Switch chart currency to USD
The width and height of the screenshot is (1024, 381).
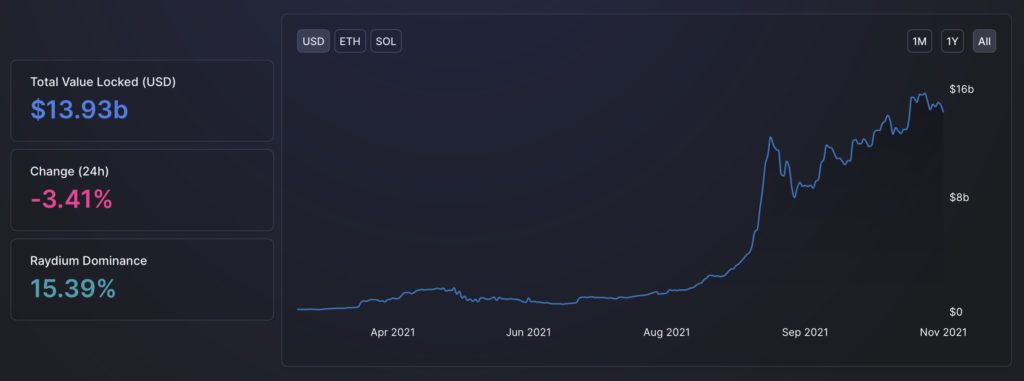(x=313, y=41)
